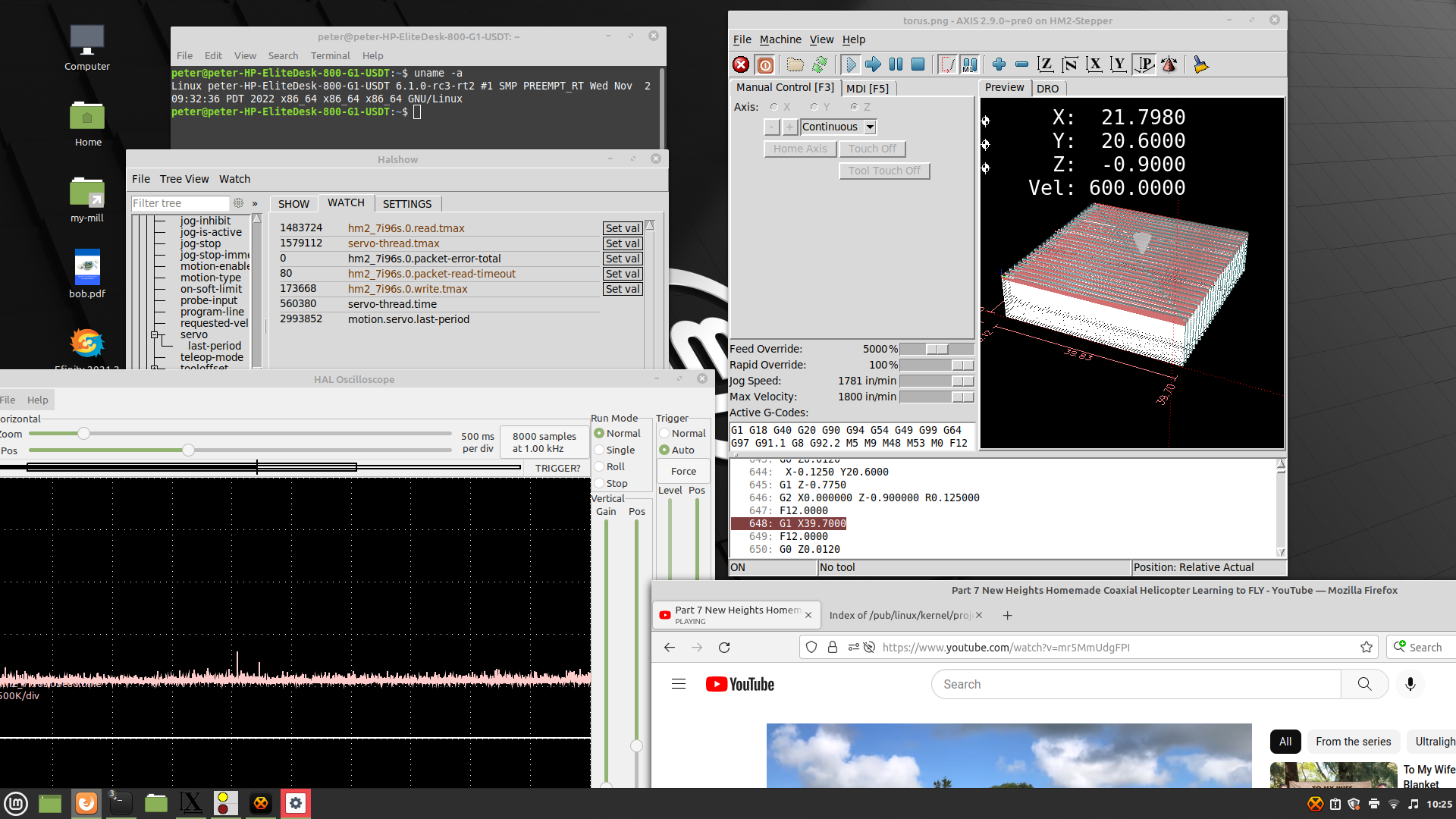Open new tab with plus in Firefox
This screenshot has width=1456, height=819.
(1007, 615)
